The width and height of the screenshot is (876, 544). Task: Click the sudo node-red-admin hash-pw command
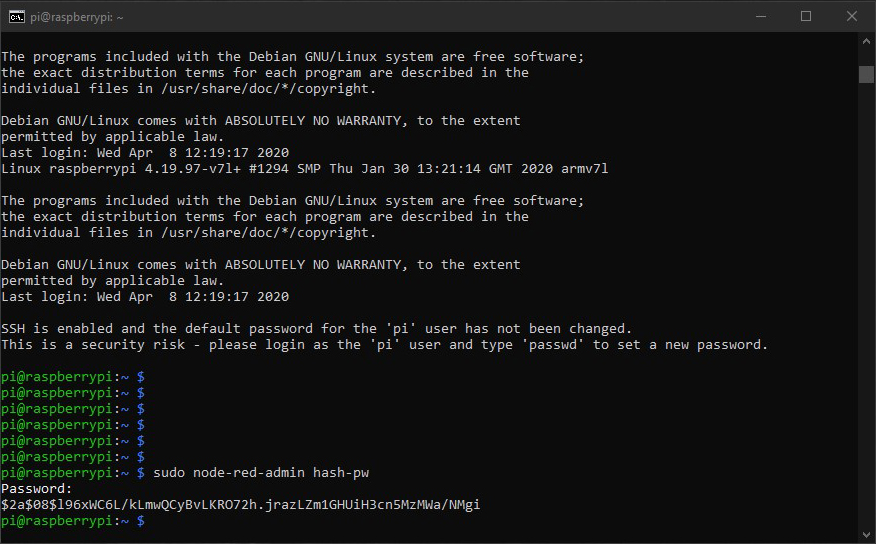pyautogui.click(x=261, y=473)
